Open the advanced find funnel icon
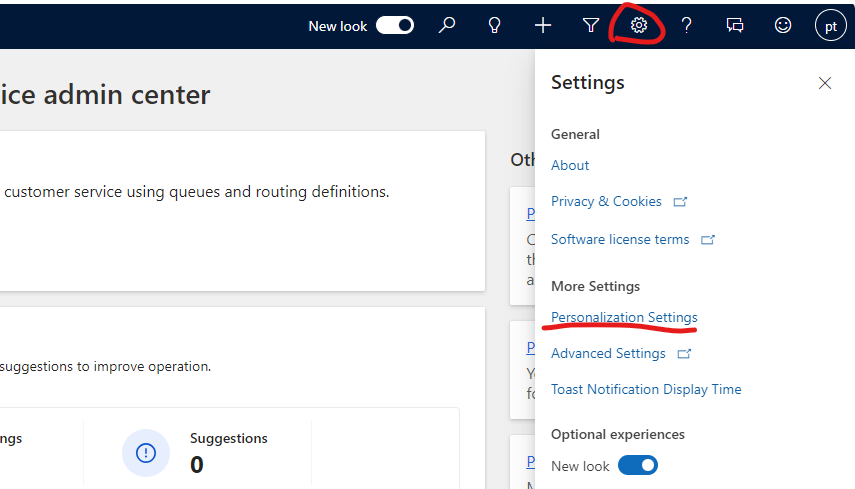Screen dimensions: 855x489 [591, 25]
